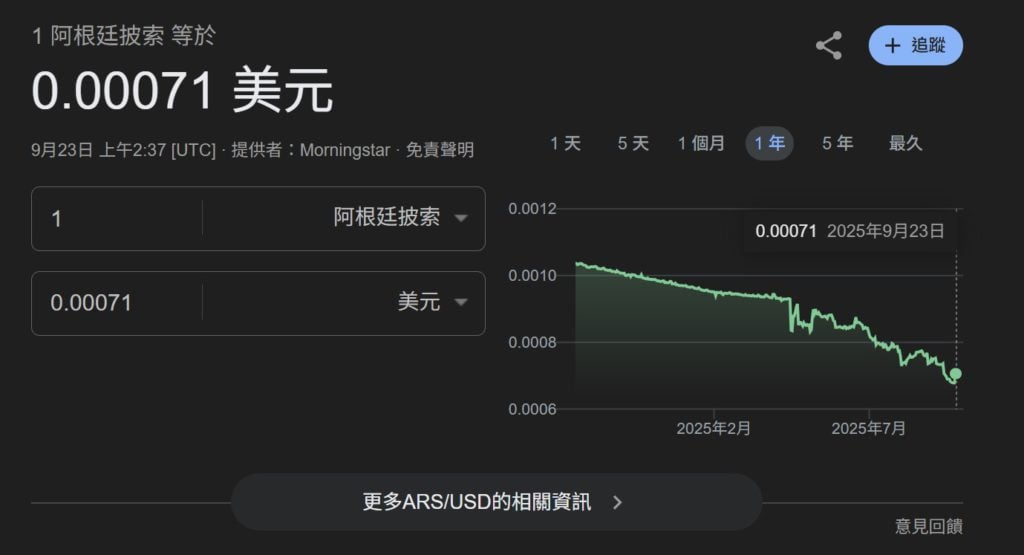The height and width of the screenshot is (555, 1024).
Task: Switch chart to 5 年 range
Action: point(837,144)
